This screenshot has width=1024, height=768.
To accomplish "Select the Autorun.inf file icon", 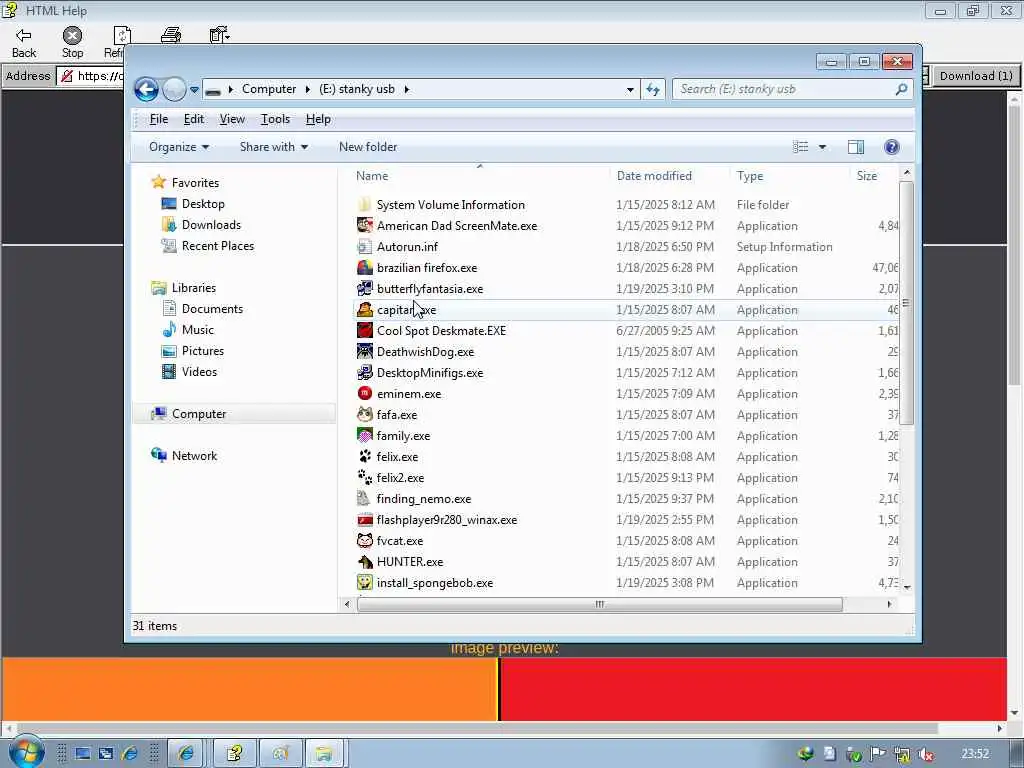I will [365, 246].
